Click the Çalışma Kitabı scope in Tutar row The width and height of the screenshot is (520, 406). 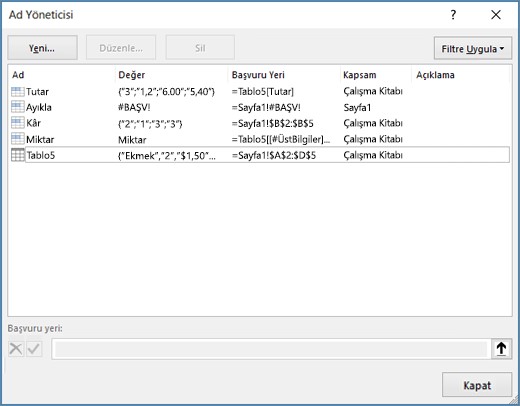click(x=373, y=91)
